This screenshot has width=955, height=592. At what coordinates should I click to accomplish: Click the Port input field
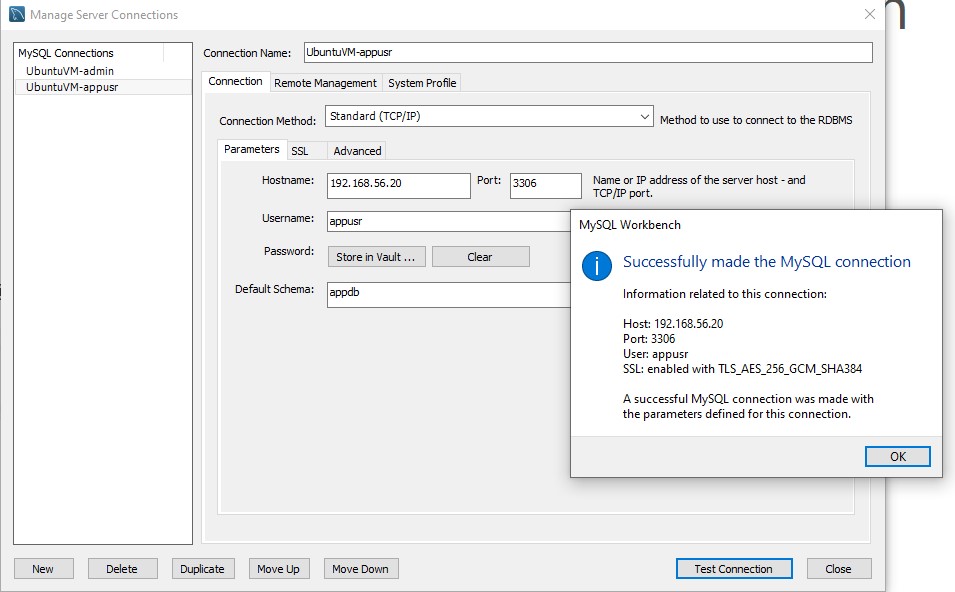[546, 186]
